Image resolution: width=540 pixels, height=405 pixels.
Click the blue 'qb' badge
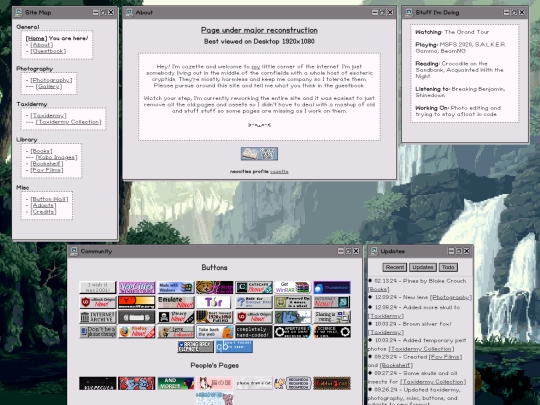234,346
